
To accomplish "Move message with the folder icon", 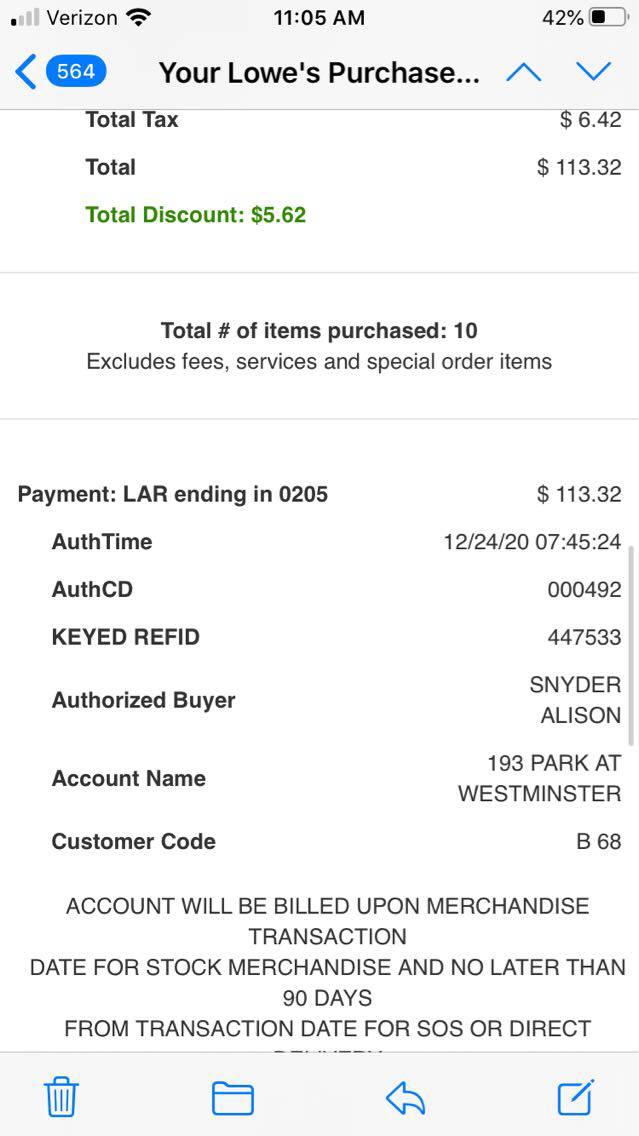I will click(x=233, y=1098).
